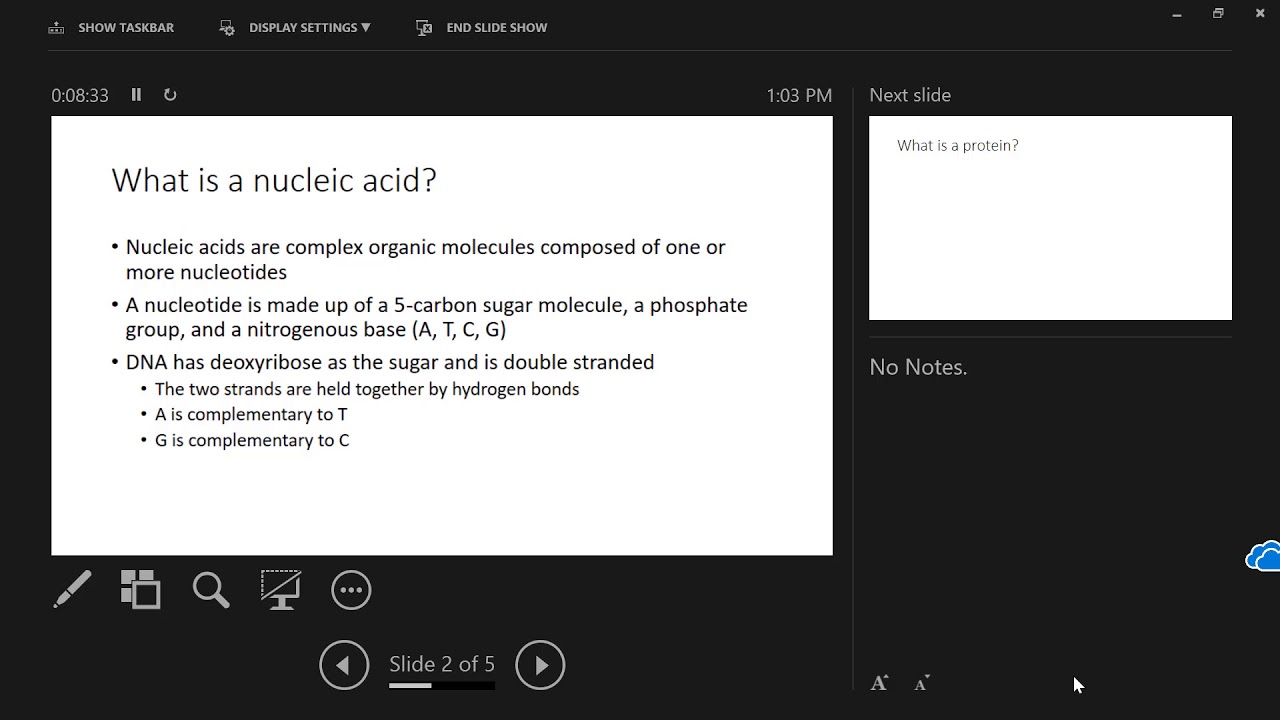Pause the presentation timer
This screenshot has width=1280, height=720.
tap(136, 95)
